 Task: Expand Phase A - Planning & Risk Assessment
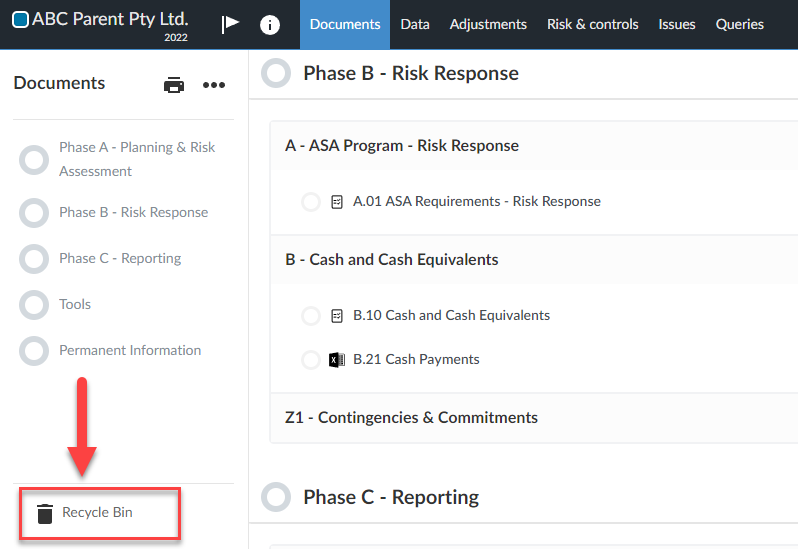tap(136, 159)
